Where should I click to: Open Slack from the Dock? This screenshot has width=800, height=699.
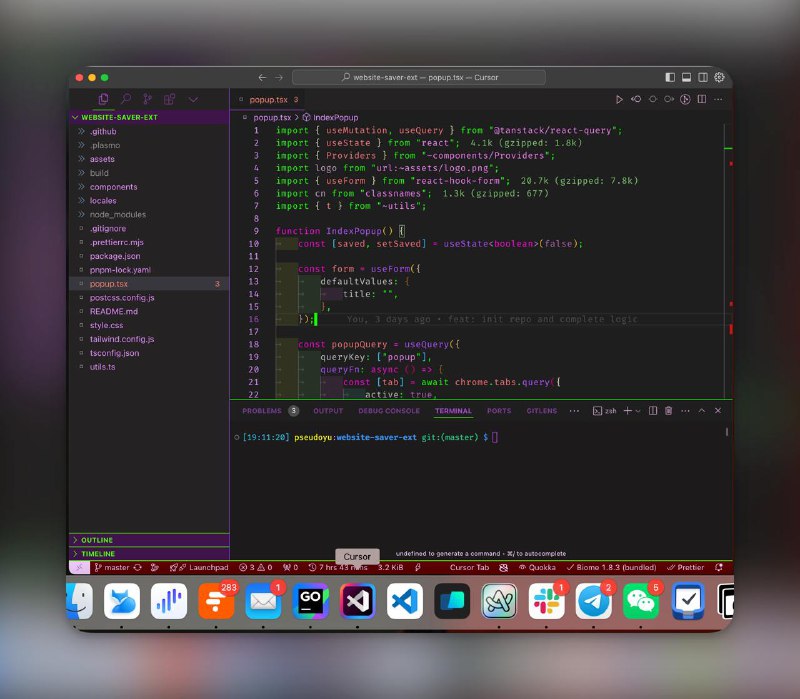pos(548,601)
